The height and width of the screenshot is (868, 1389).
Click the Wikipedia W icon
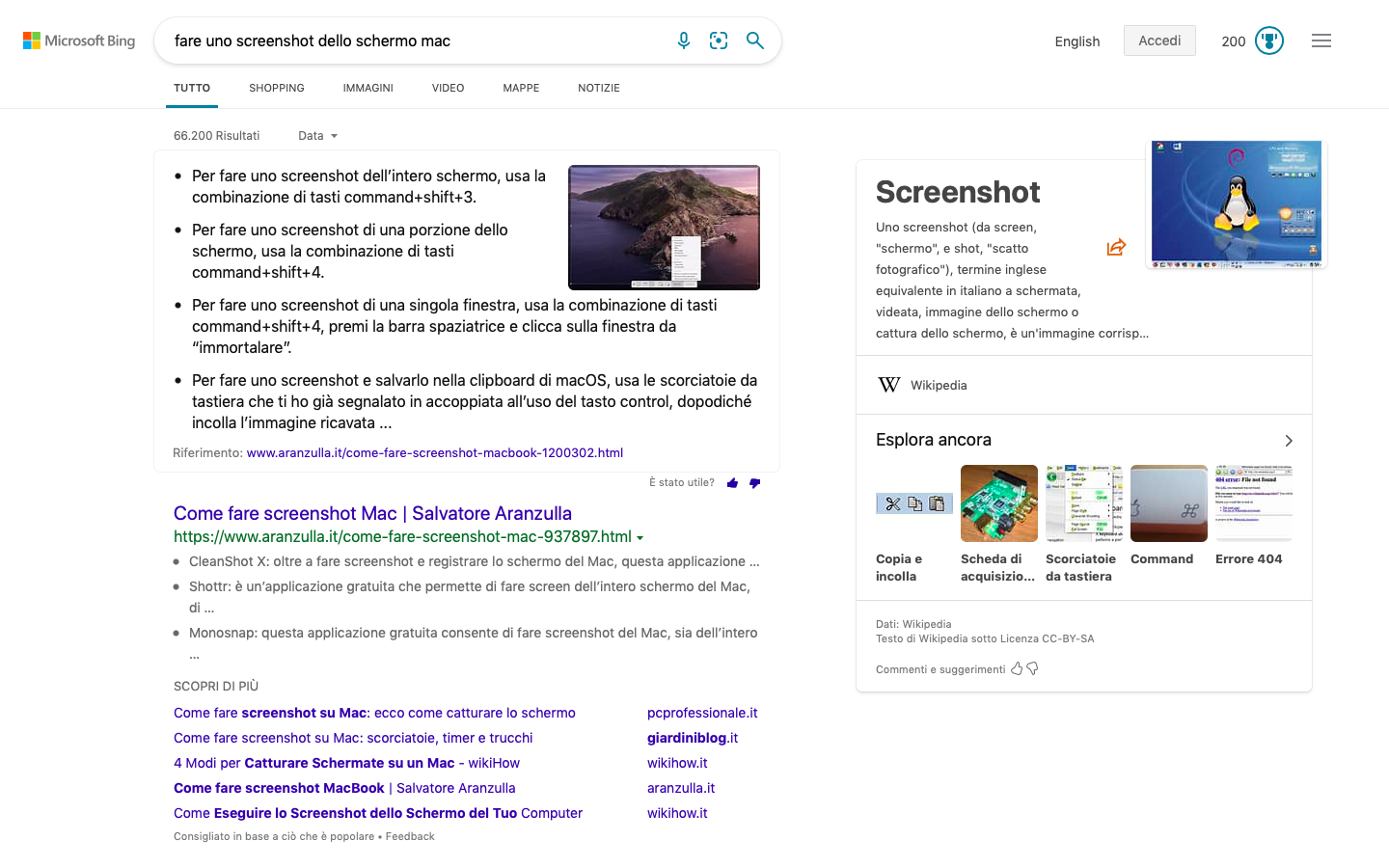tap(889, 385)
